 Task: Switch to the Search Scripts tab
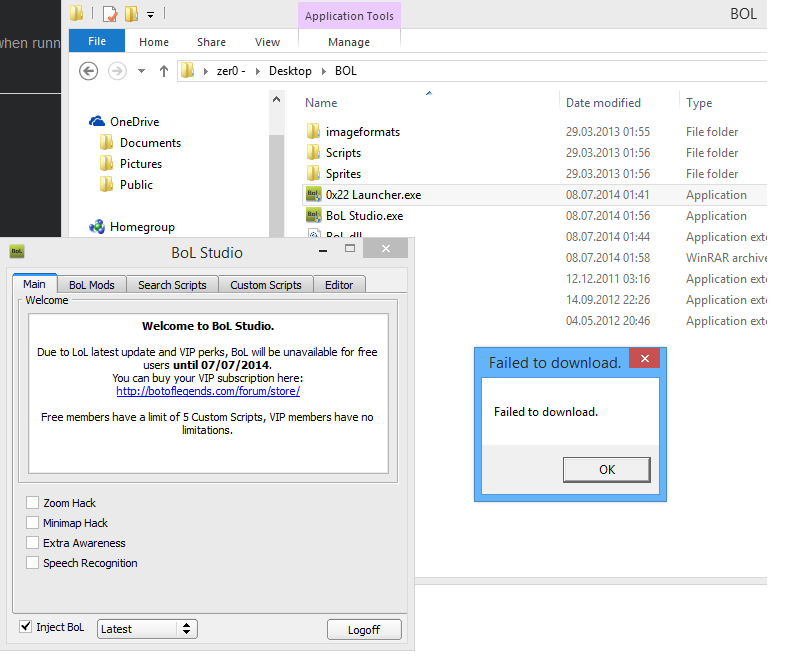pos(172,285)
